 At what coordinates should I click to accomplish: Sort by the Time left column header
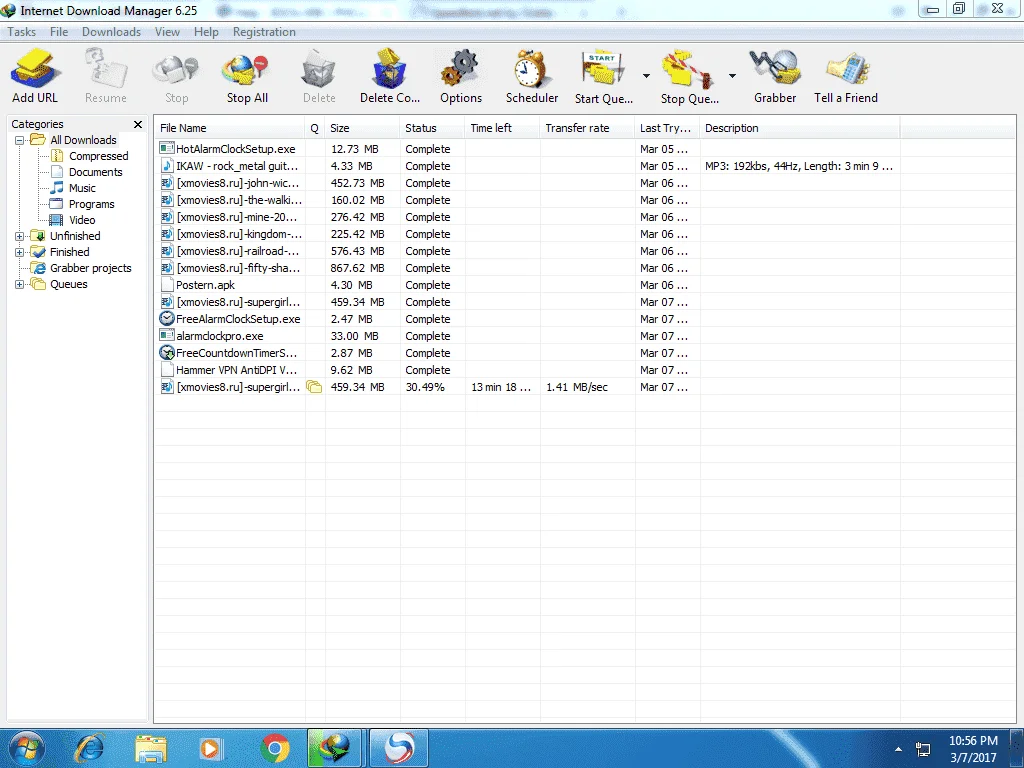click(502, 128)
